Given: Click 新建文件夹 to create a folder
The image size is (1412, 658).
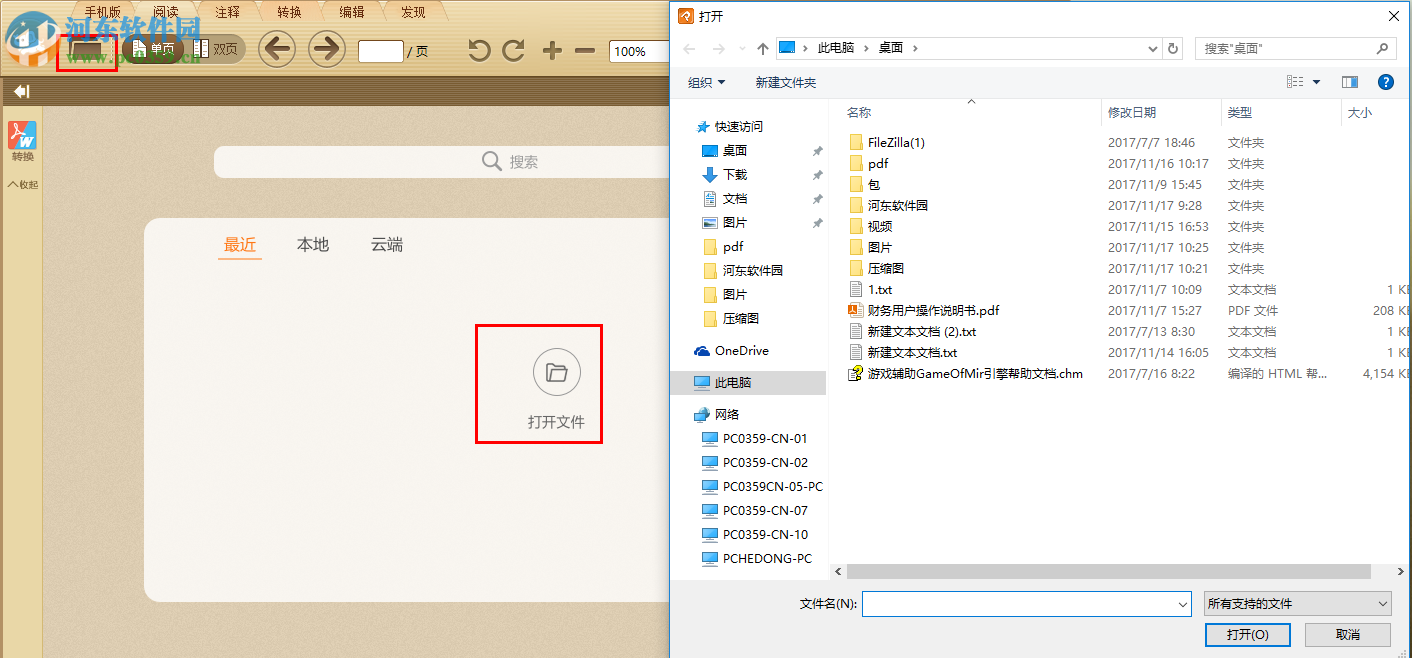Looking at the screenshot, I should coord(786,82).
